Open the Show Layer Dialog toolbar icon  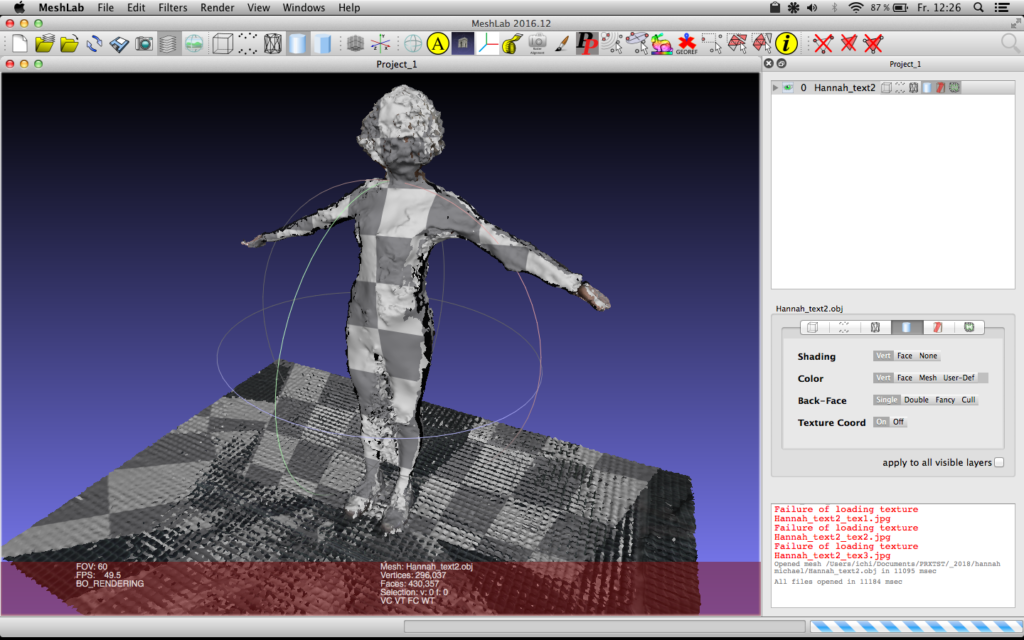[167, 43]
